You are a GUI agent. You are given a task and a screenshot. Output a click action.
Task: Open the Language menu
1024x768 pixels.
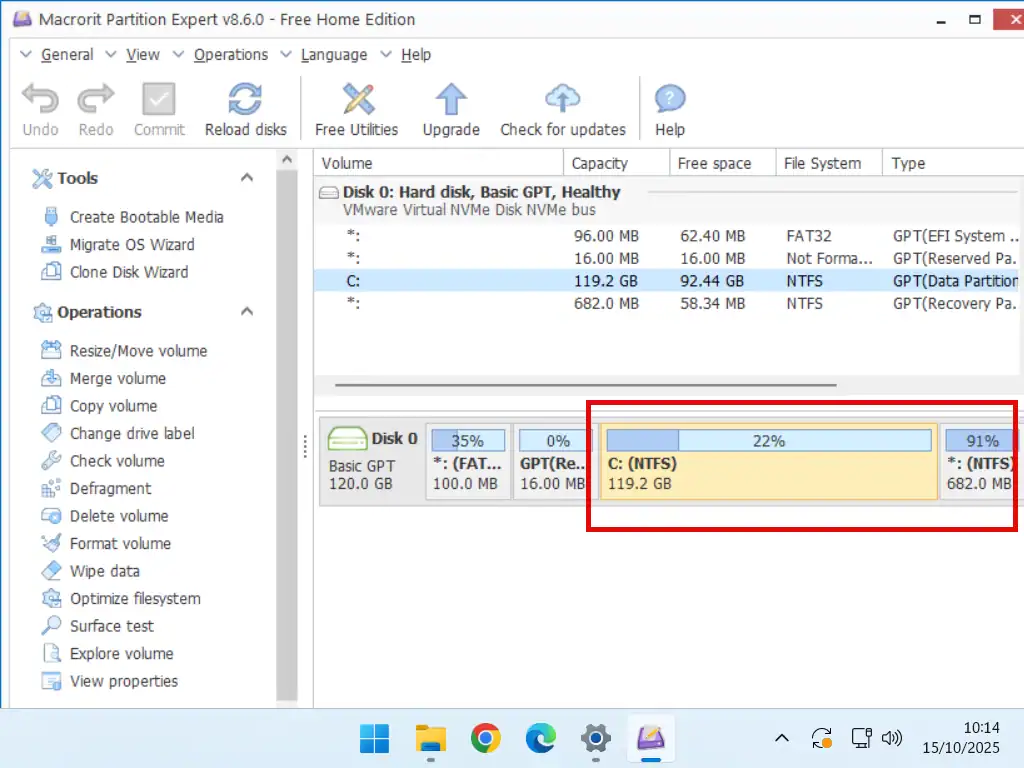click(x=334, y=55)
